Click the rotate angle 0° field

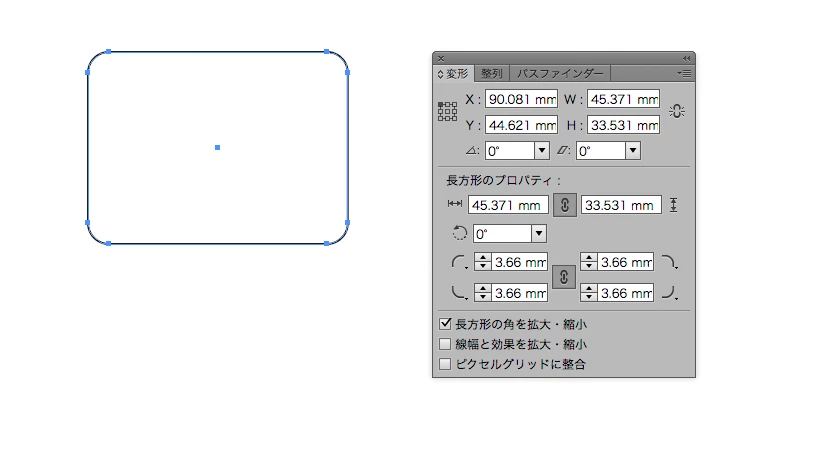pos(510,151)
